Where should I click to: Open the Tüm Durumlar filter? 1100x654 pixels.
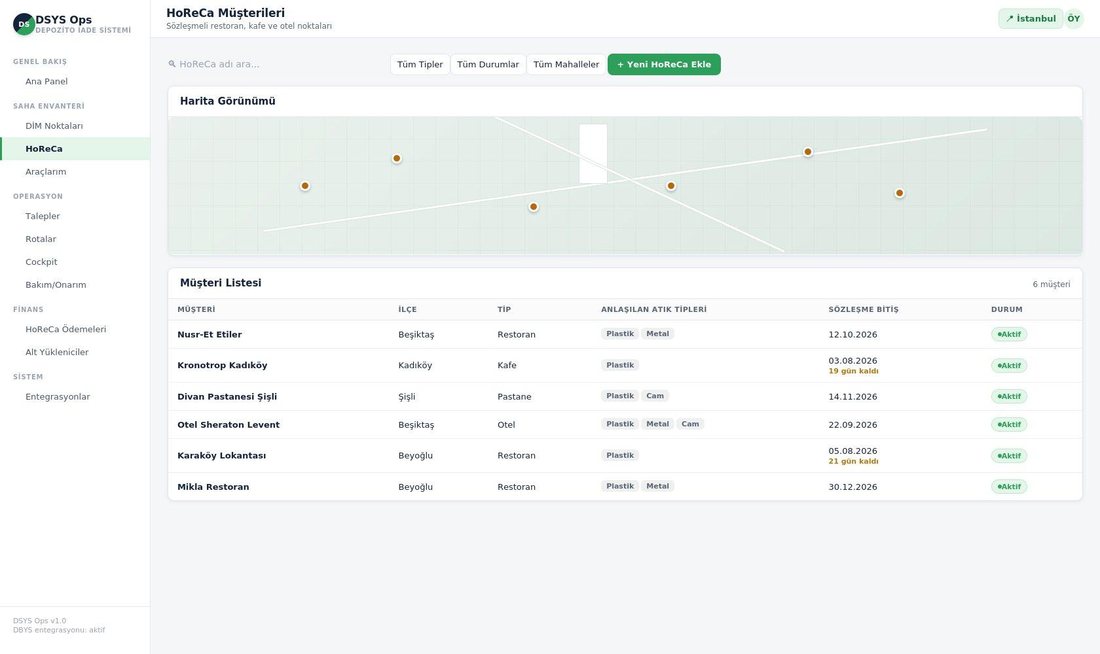(x=488, y=65)
